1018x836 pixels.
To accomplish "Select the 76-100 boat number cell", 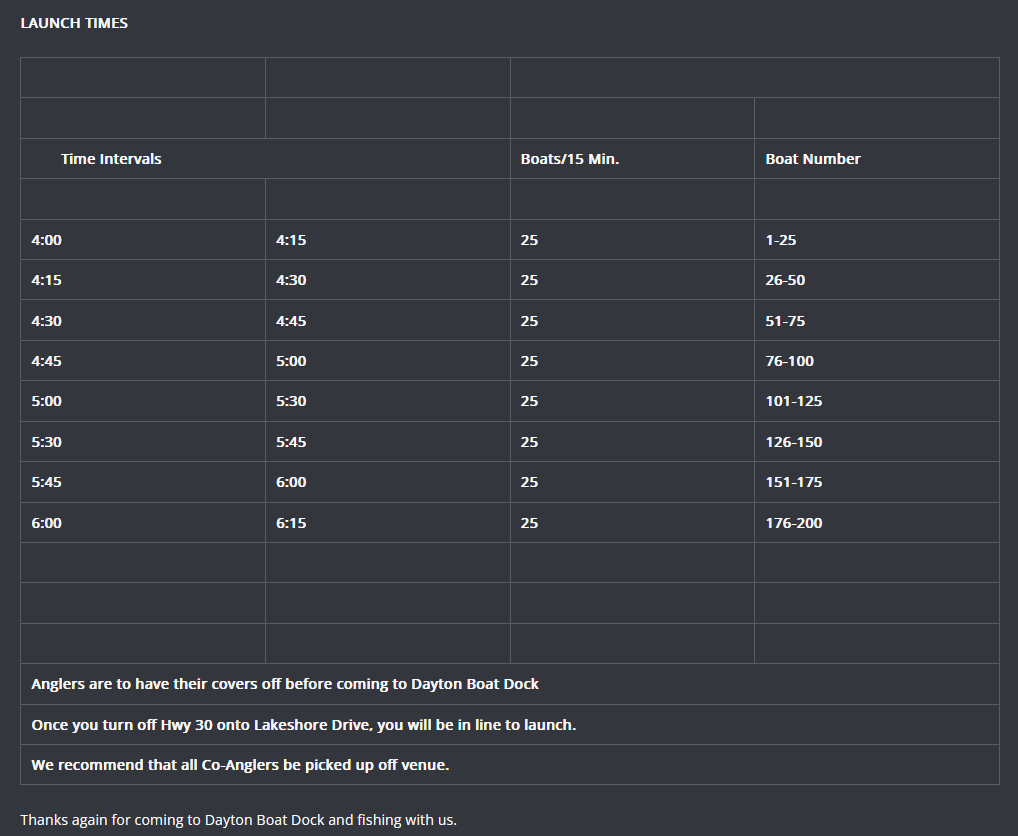I will [790, 361].
